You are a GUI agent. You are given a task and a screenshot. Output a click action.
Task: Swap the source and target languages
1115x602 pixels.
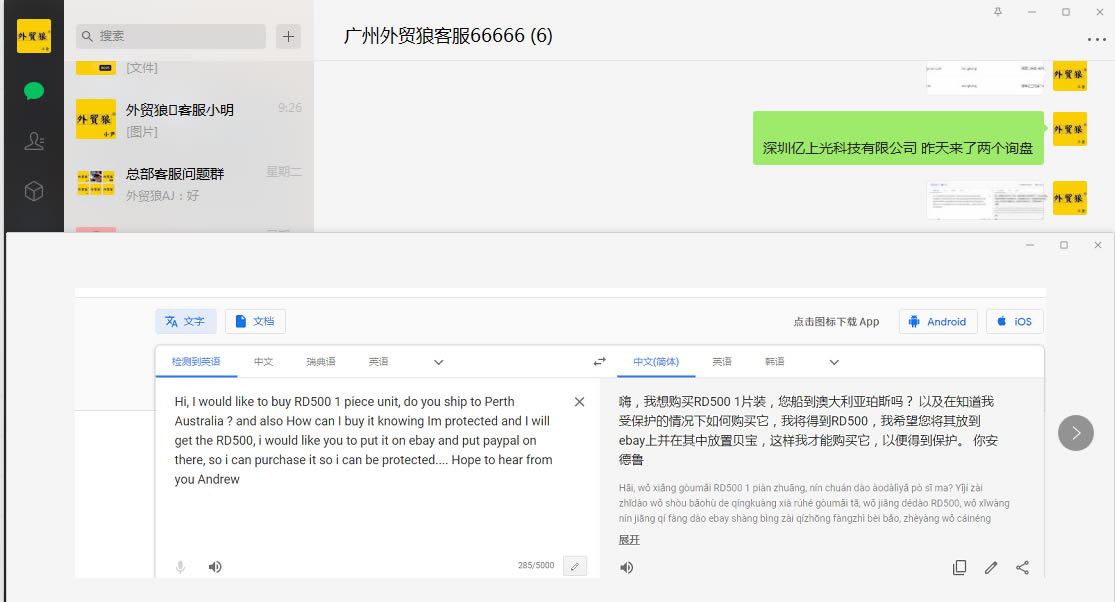[x=599, y=362]
